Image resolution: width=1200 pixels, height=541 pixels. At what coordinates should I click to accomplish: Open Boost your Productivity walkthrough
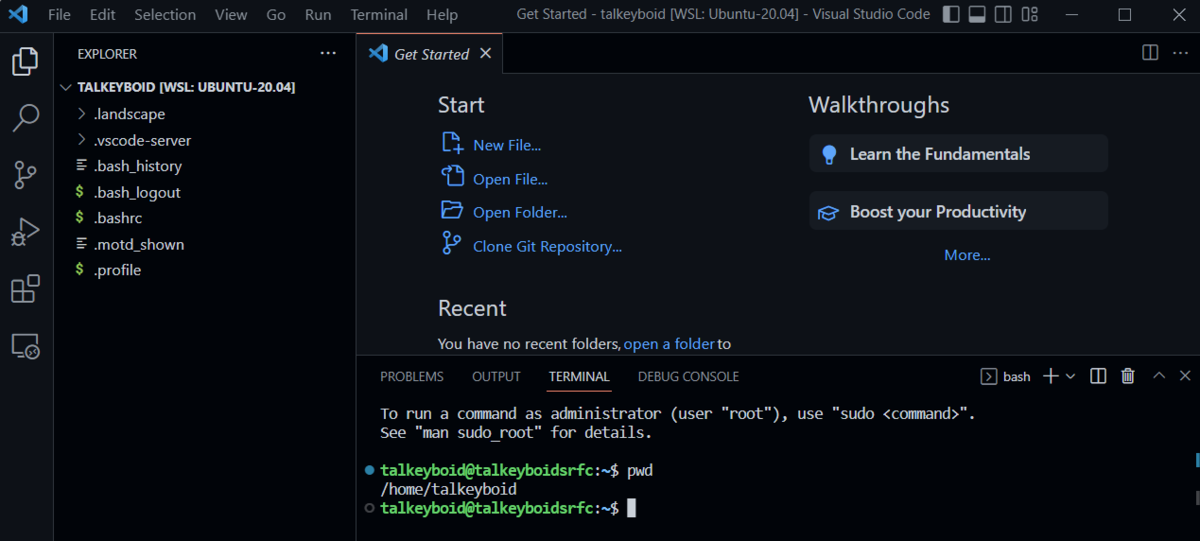click(958, 211)
